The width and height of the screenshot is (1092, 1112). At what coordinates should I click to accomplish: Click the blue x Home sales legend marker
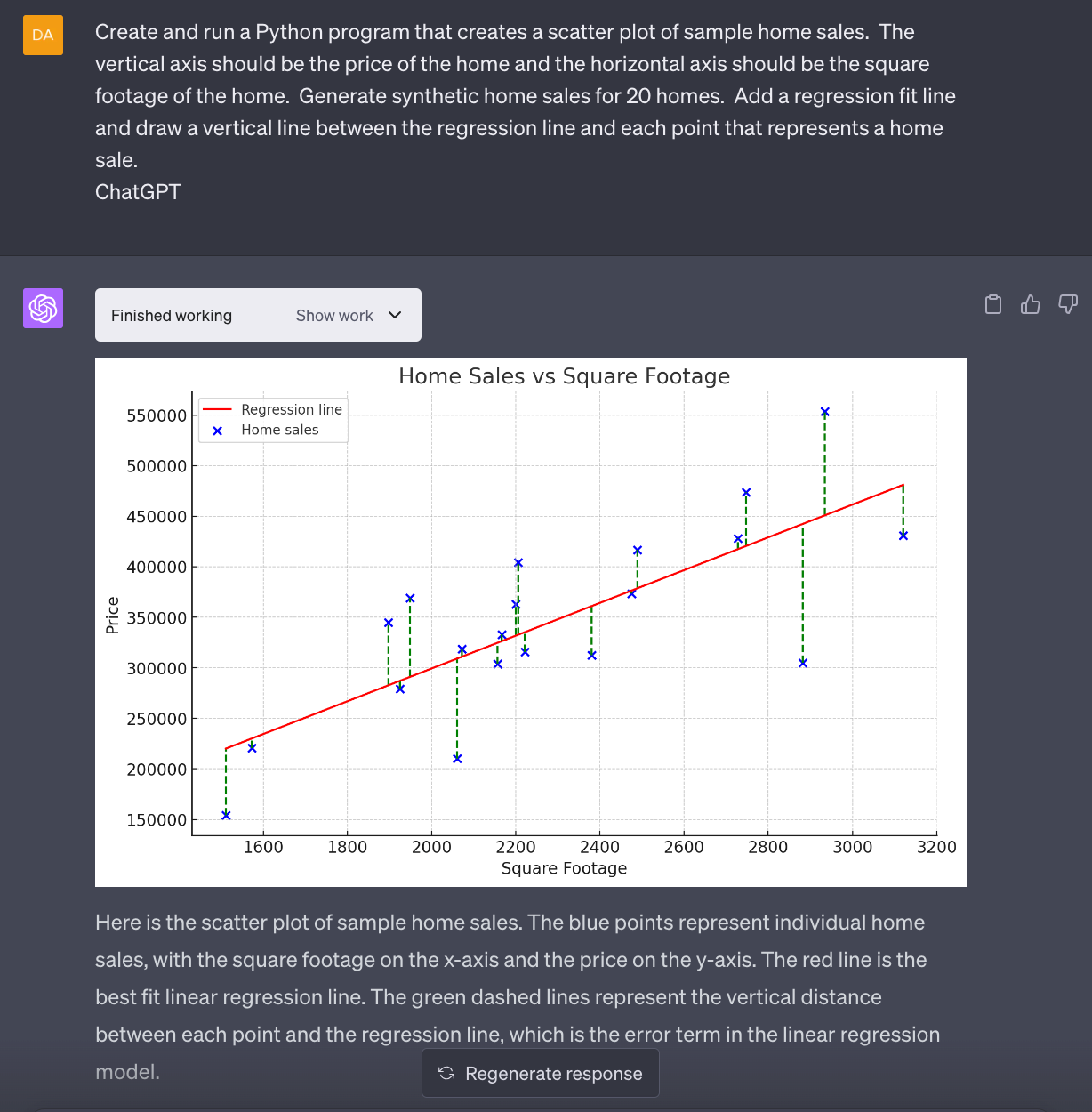point(217,431)
